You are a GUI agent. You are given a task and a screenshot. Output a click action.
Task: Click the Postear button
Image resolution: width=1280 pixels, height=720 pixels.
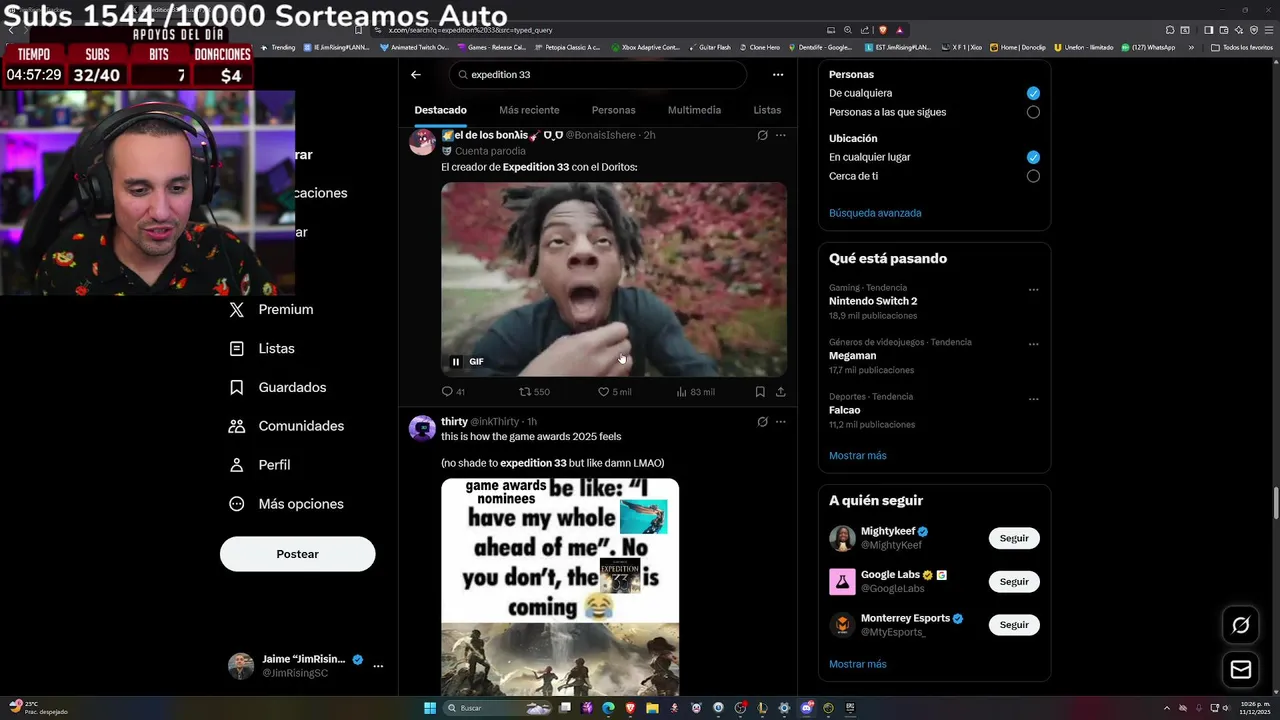click(298, 554)
